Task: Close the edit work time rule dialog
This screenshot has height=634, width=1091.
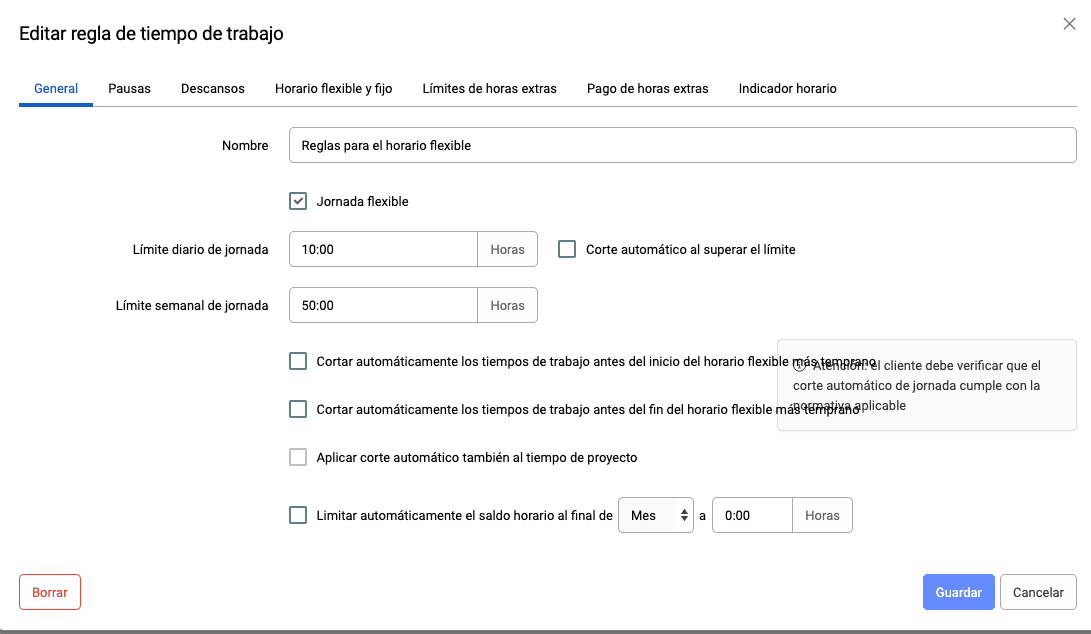Action: 1069,24
